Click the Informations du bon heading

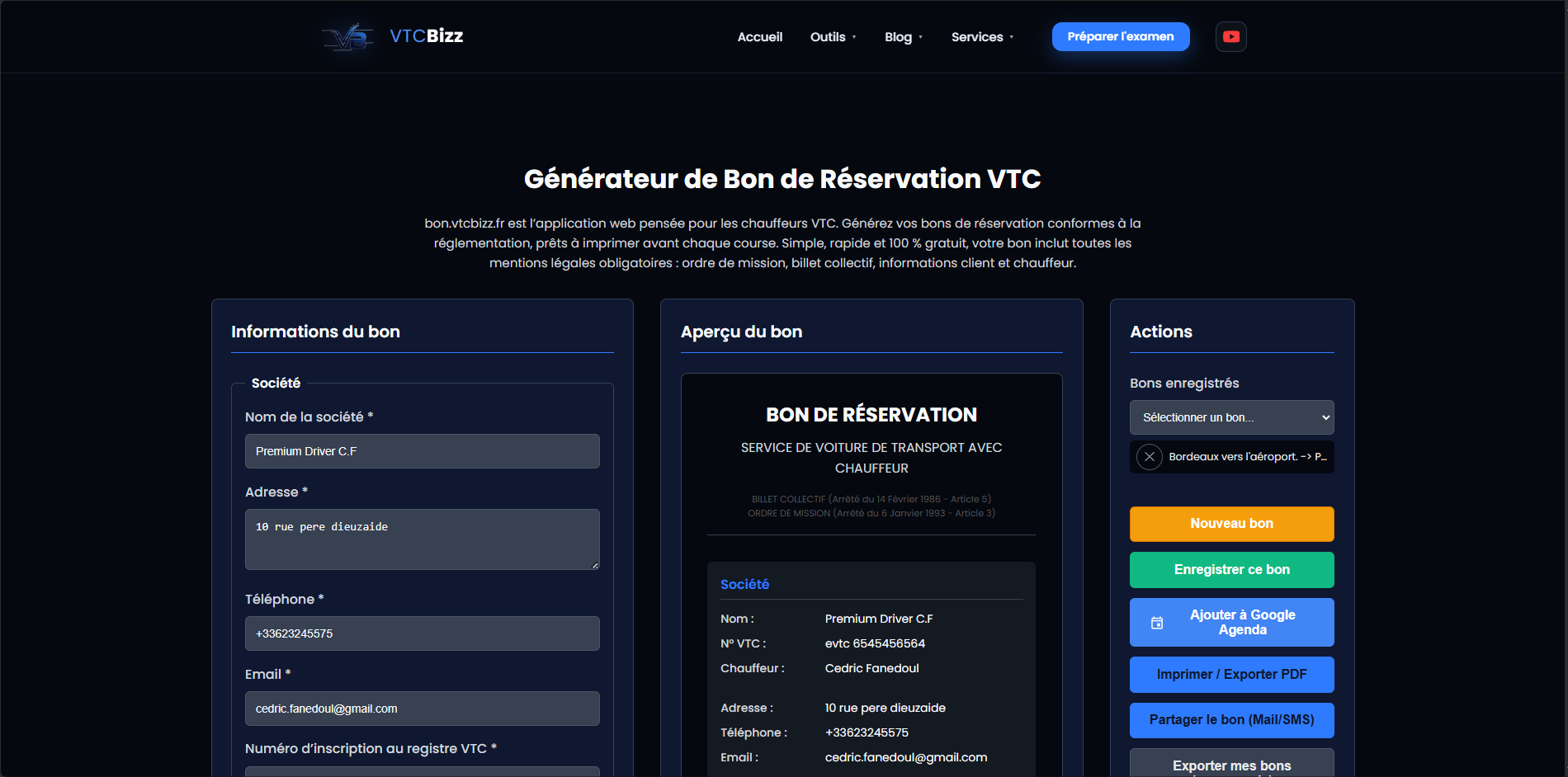[x=315, y=332]
